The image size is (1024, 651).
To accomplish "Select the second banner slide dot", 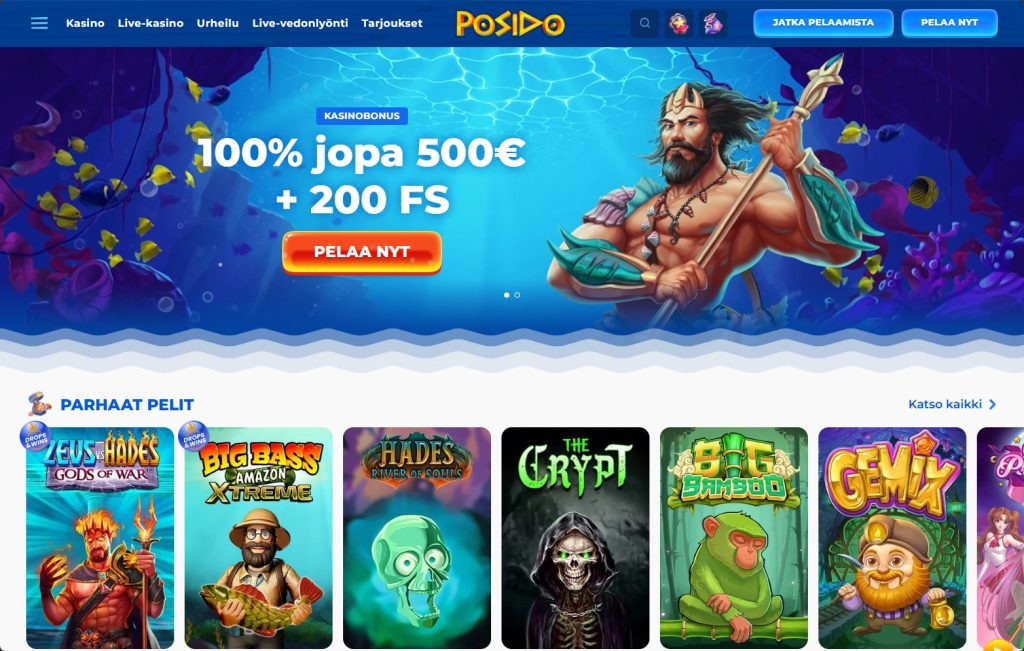I will point(517,295).
